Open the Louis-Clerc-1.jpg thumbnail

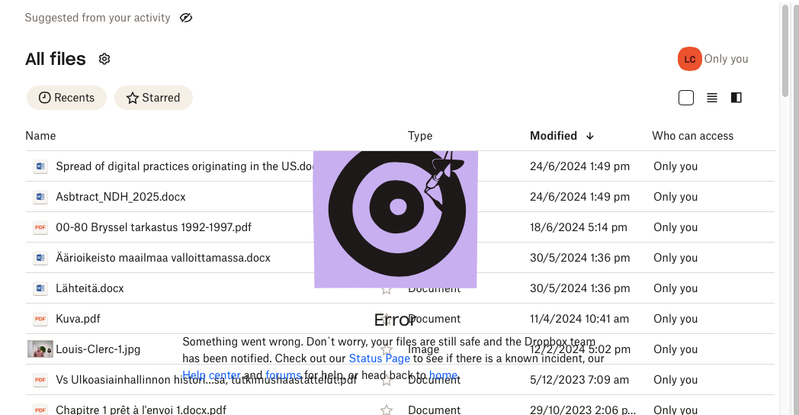coord(40,350)
